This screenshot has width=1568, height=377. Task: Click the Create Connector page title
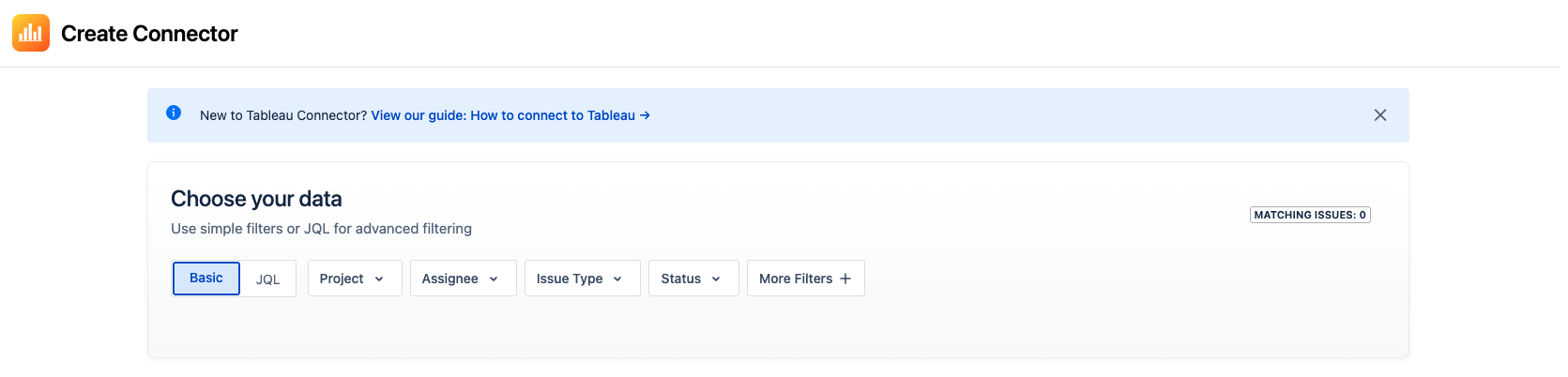tap(149, 34)
